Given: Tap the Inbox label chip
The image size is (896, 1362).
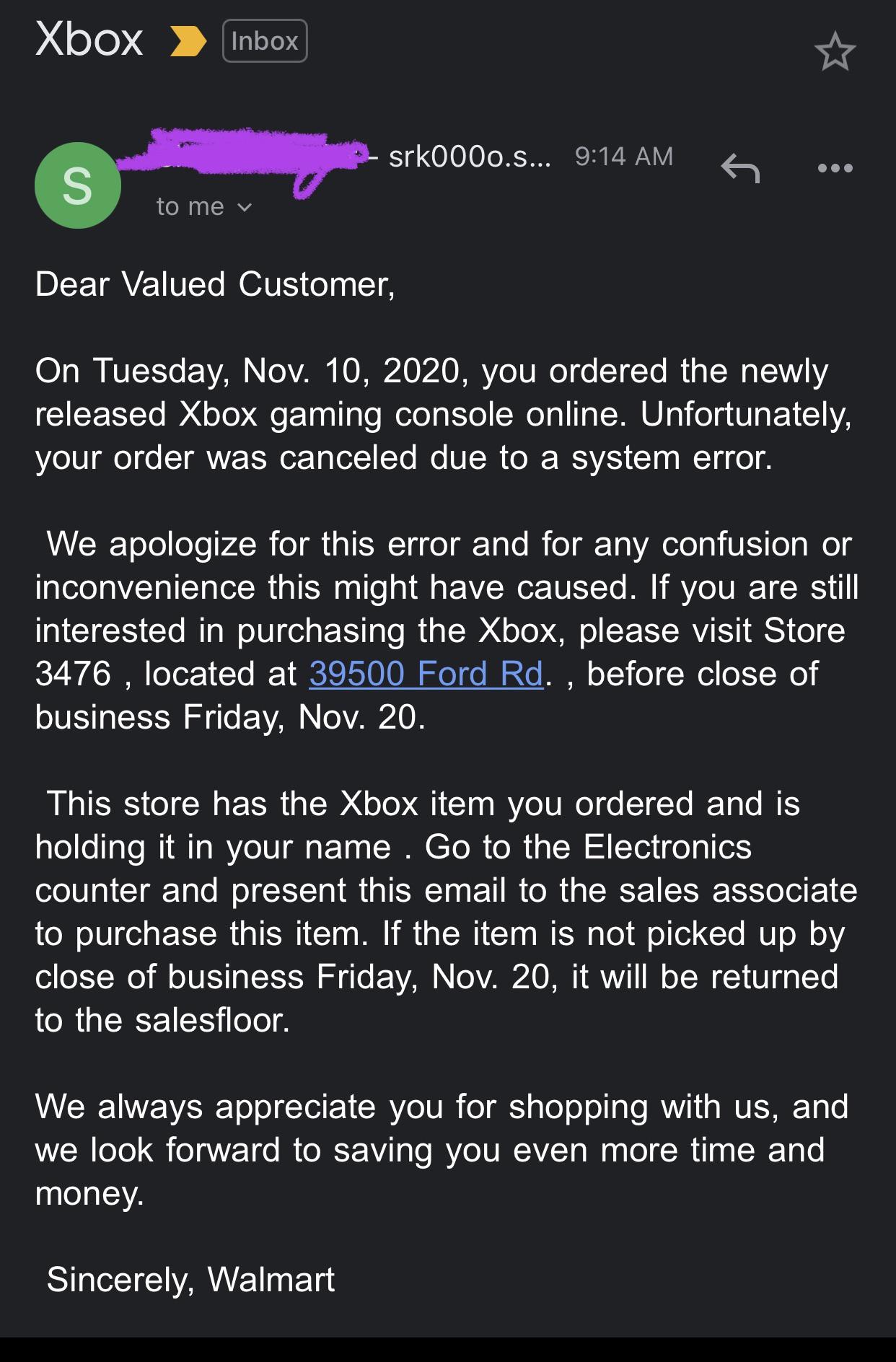Looking at the screenshot, I should point(264,41).
